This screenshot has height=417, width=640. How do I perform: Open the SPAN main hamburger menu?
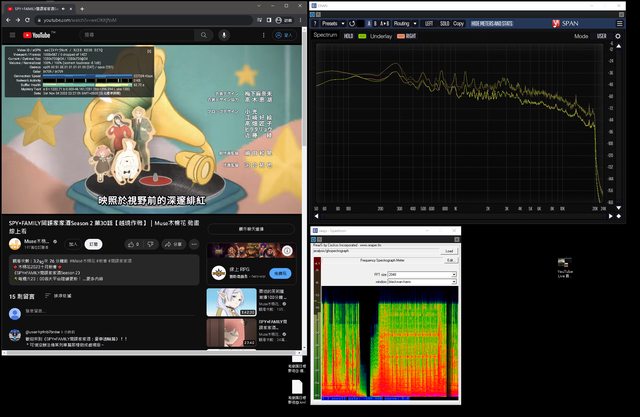[620, 23]
